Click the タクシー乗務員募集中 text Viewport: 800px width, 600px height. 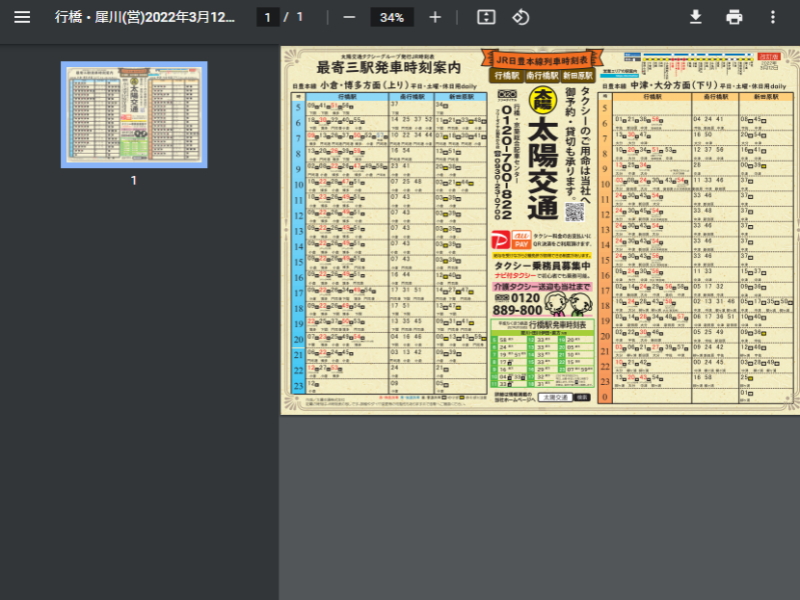[x=542, y=266]
